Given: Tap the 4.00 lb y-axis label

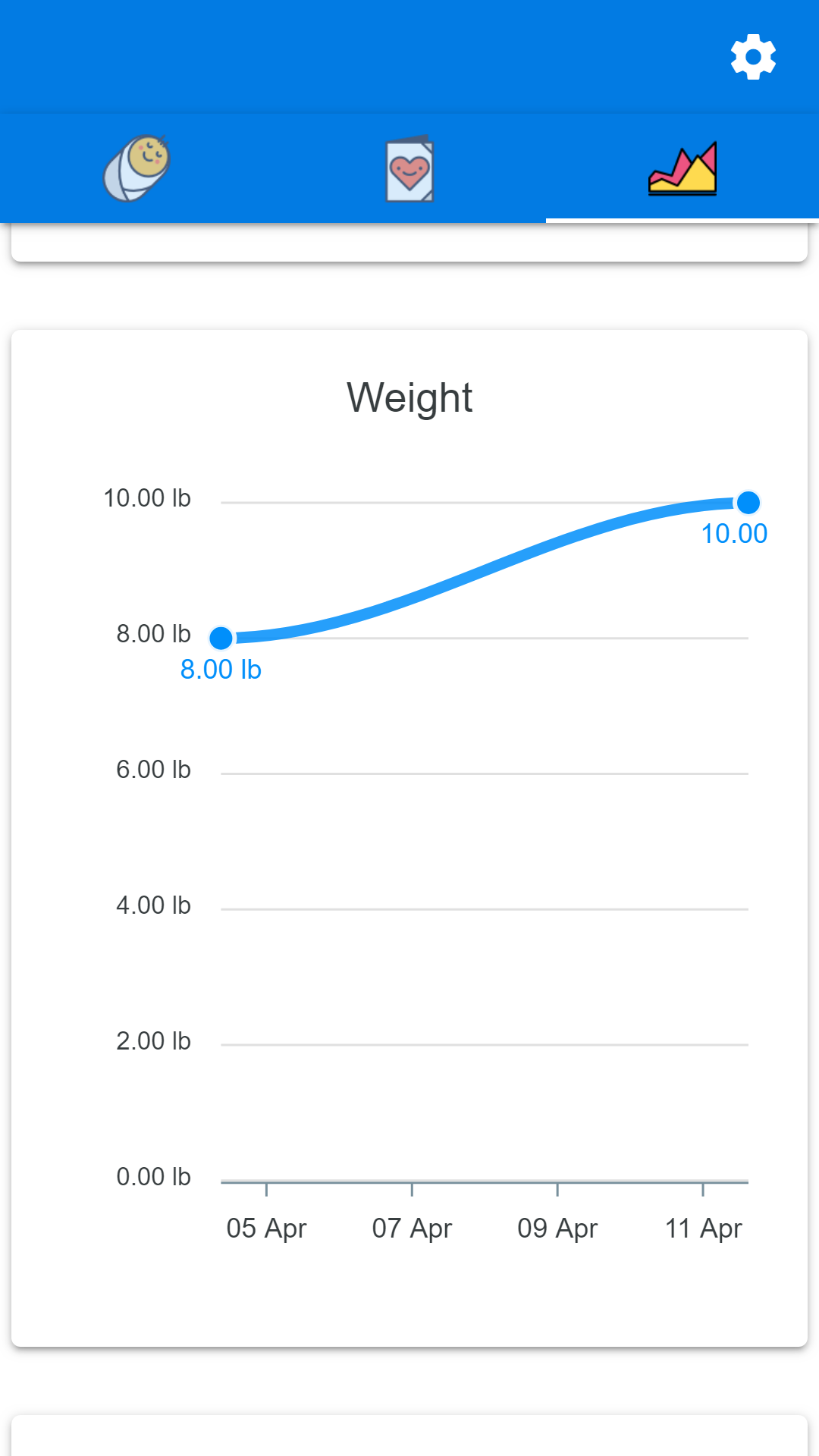Looking at the screenshot, I should (x=153, y=905).
